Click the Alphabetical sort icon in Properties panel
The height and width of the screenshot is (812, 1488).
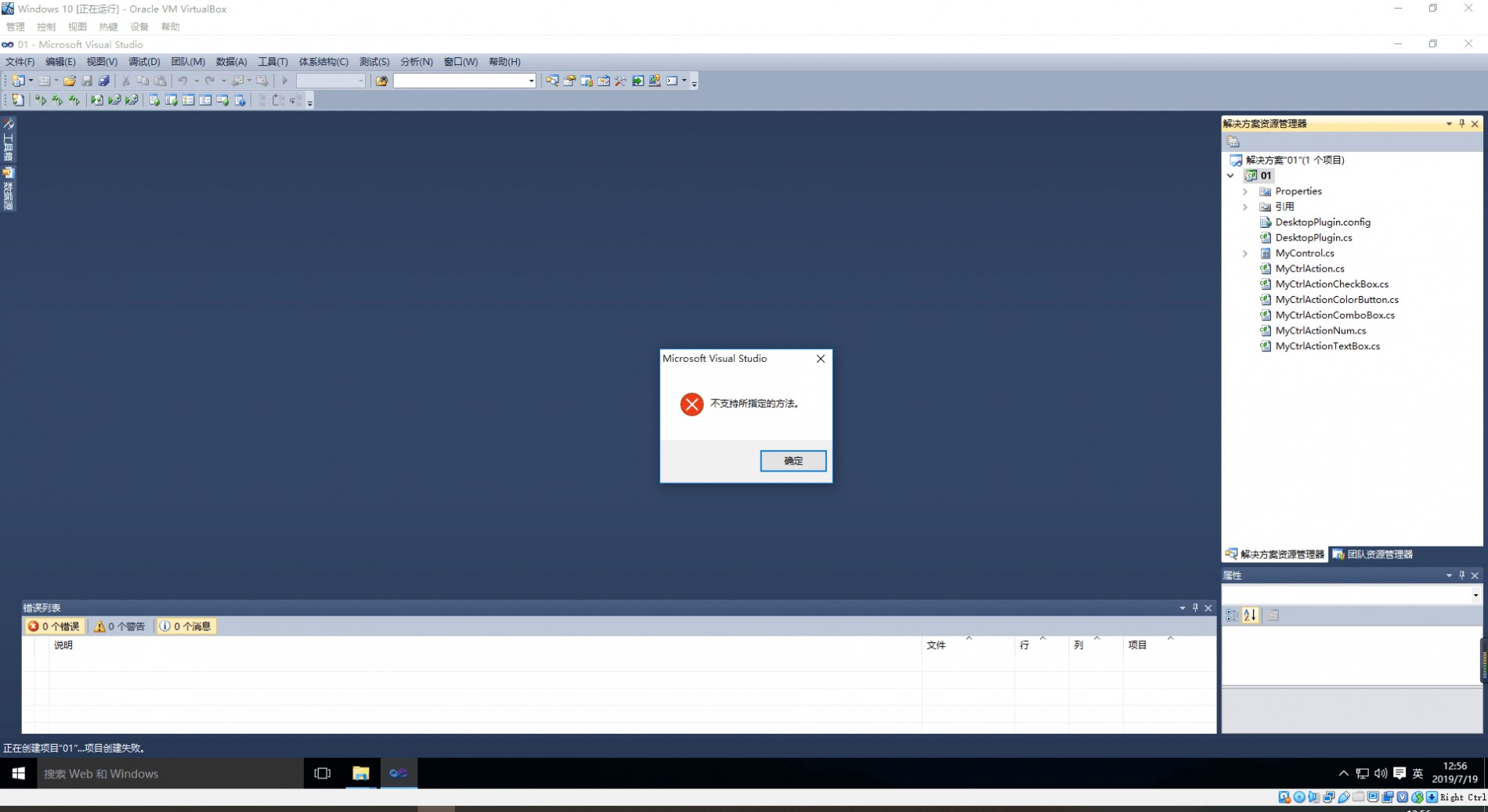click(1250, 615)
